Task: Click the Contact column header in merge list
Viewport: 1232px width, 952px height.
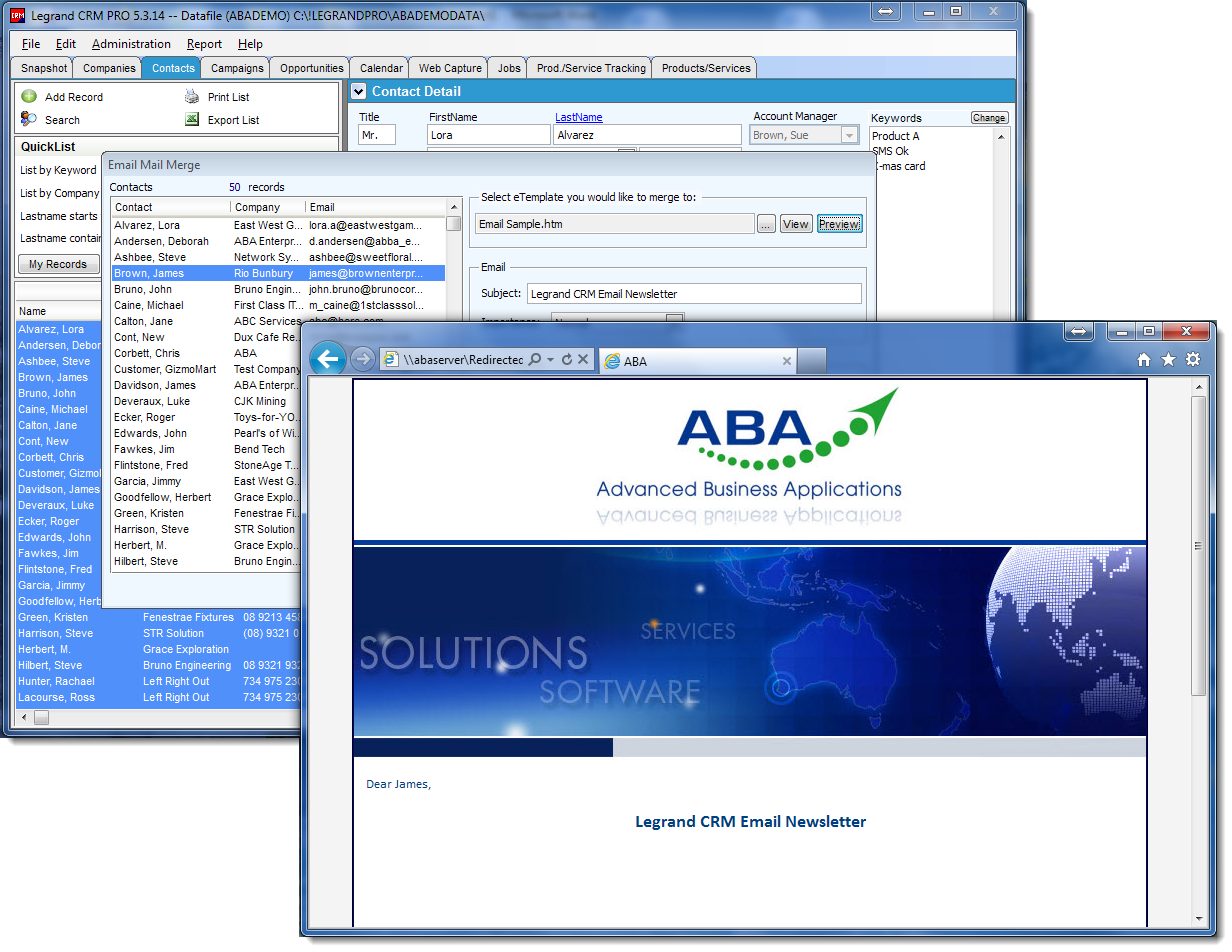Action: [x=170, y=207]
